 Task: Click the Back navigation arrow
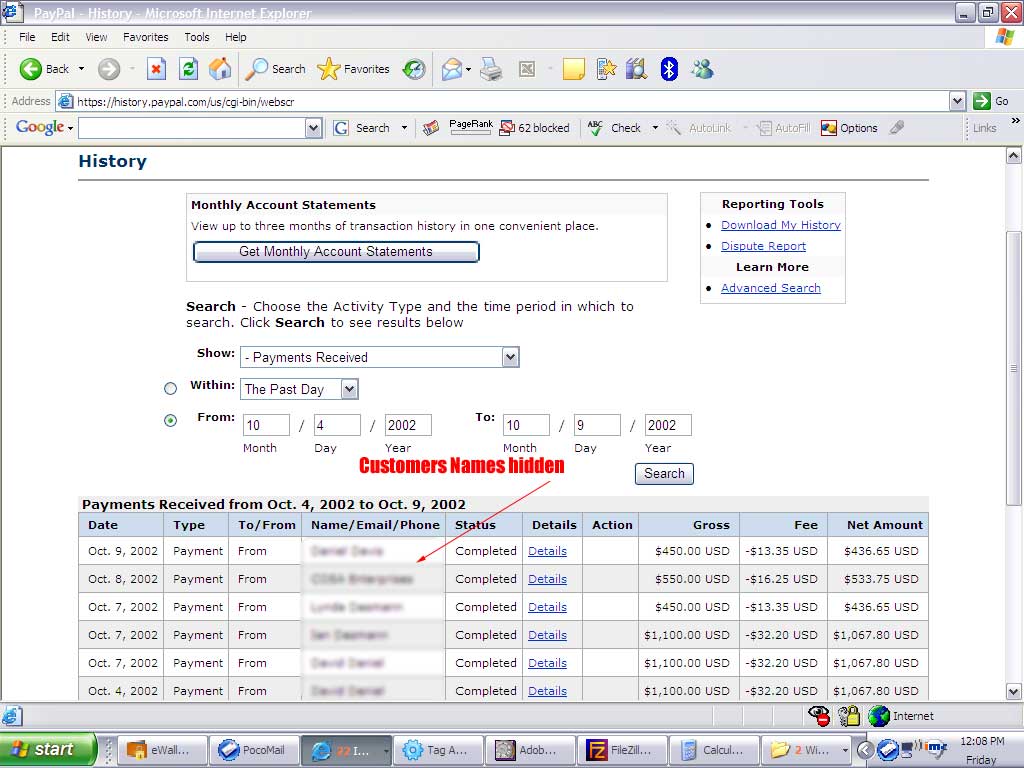31,69
